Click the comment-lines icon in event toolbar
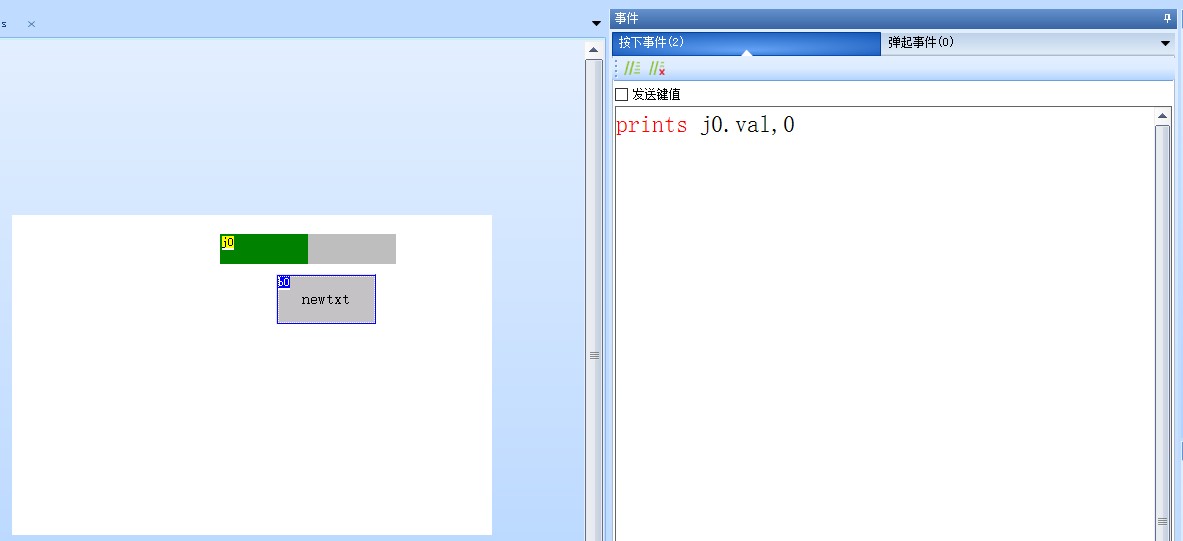1183x541 pixels. click(x=632, y=68)
